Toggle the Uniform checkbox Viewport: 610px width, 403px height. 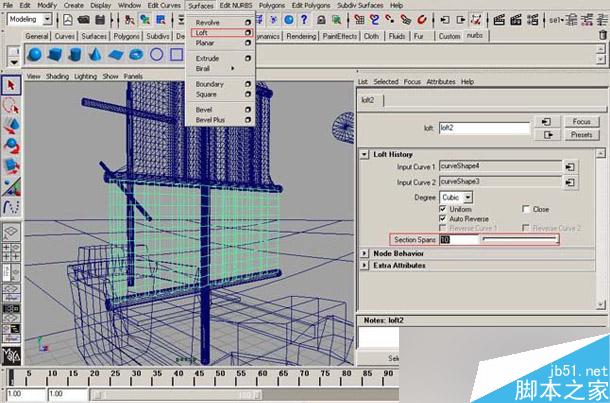coord(443,209)
